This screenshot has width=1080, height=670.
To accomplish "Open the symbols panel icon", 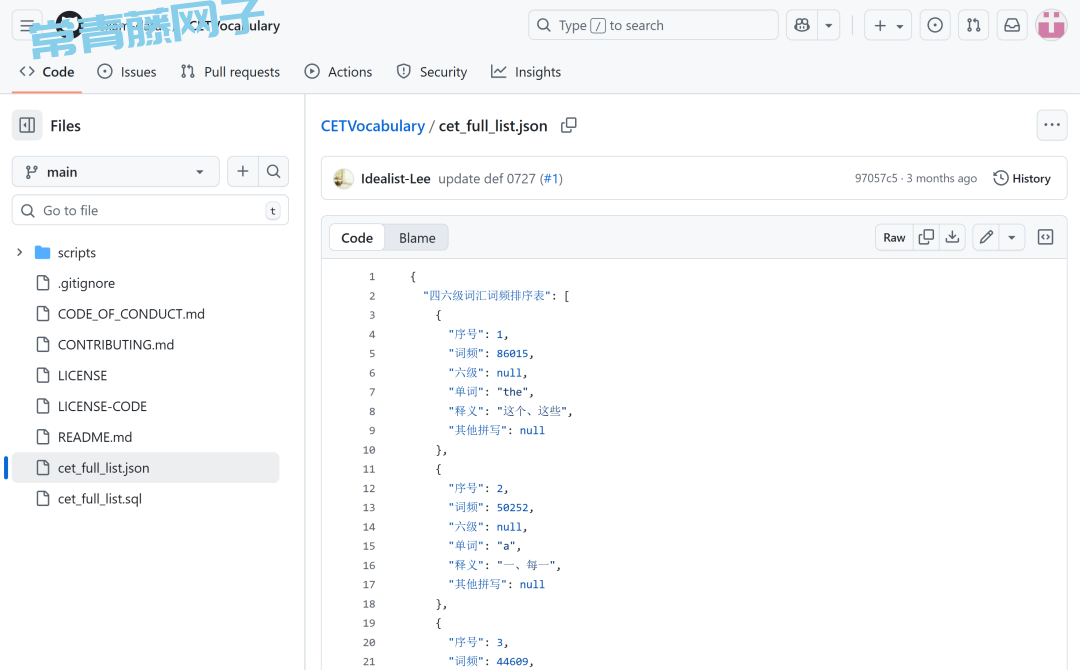I will click(1045, 237).
